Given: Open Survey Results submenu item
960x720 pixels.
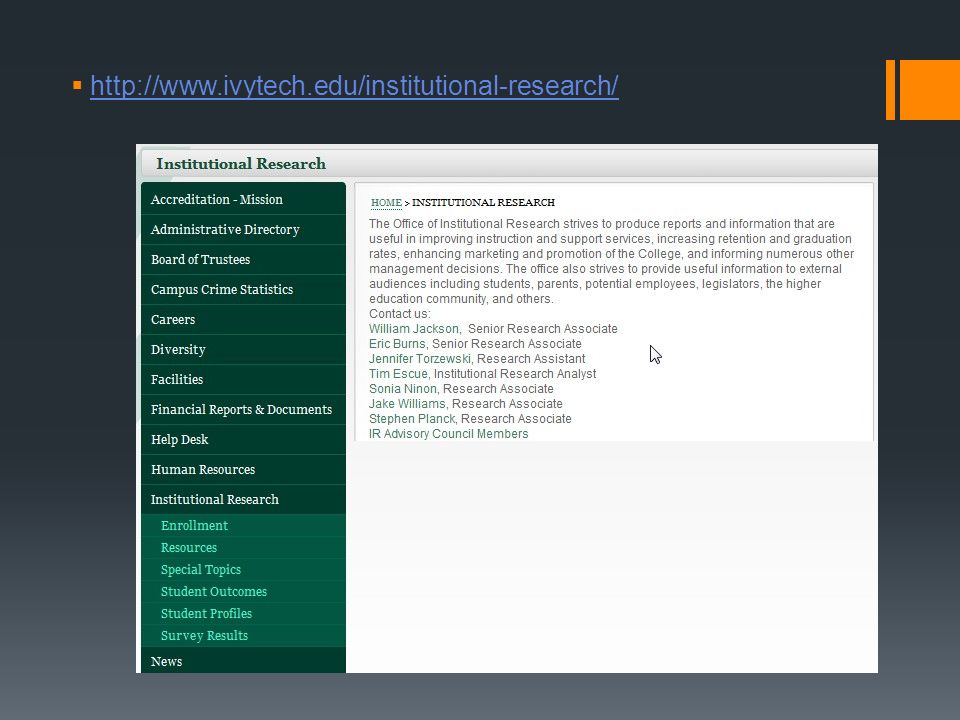Looking at the screenshot, I should [x=243, y=636].
